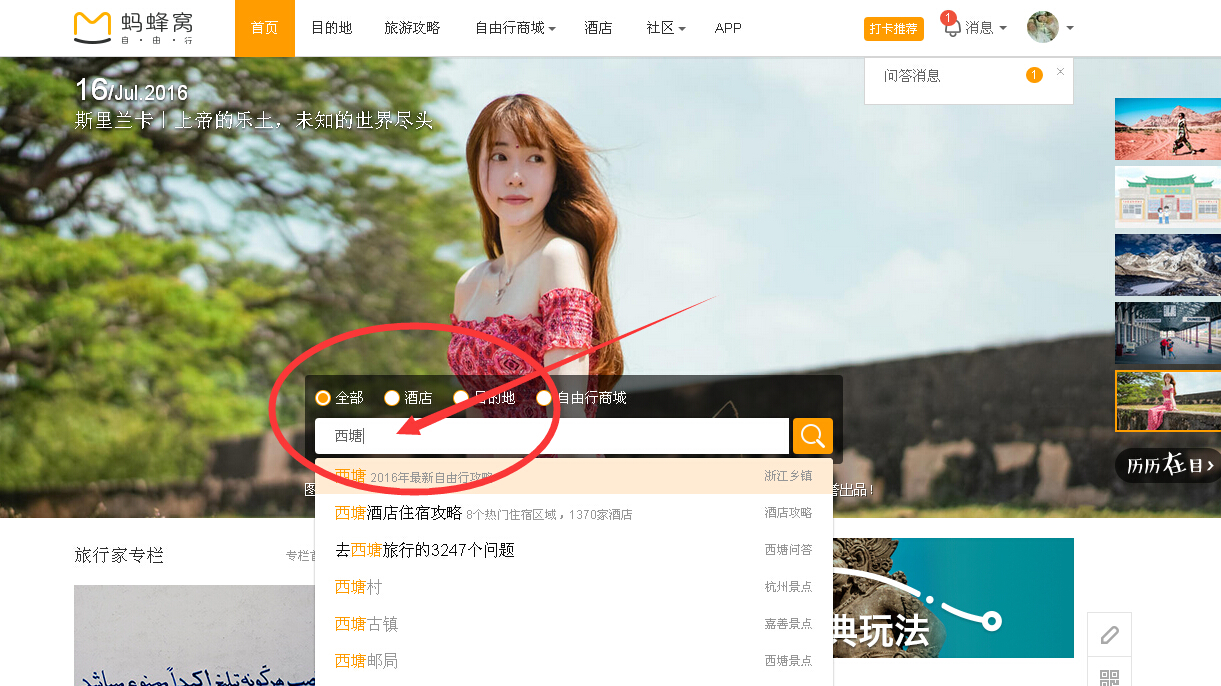
Task: Open the 酒店 nav item
Action: point(598,28)
